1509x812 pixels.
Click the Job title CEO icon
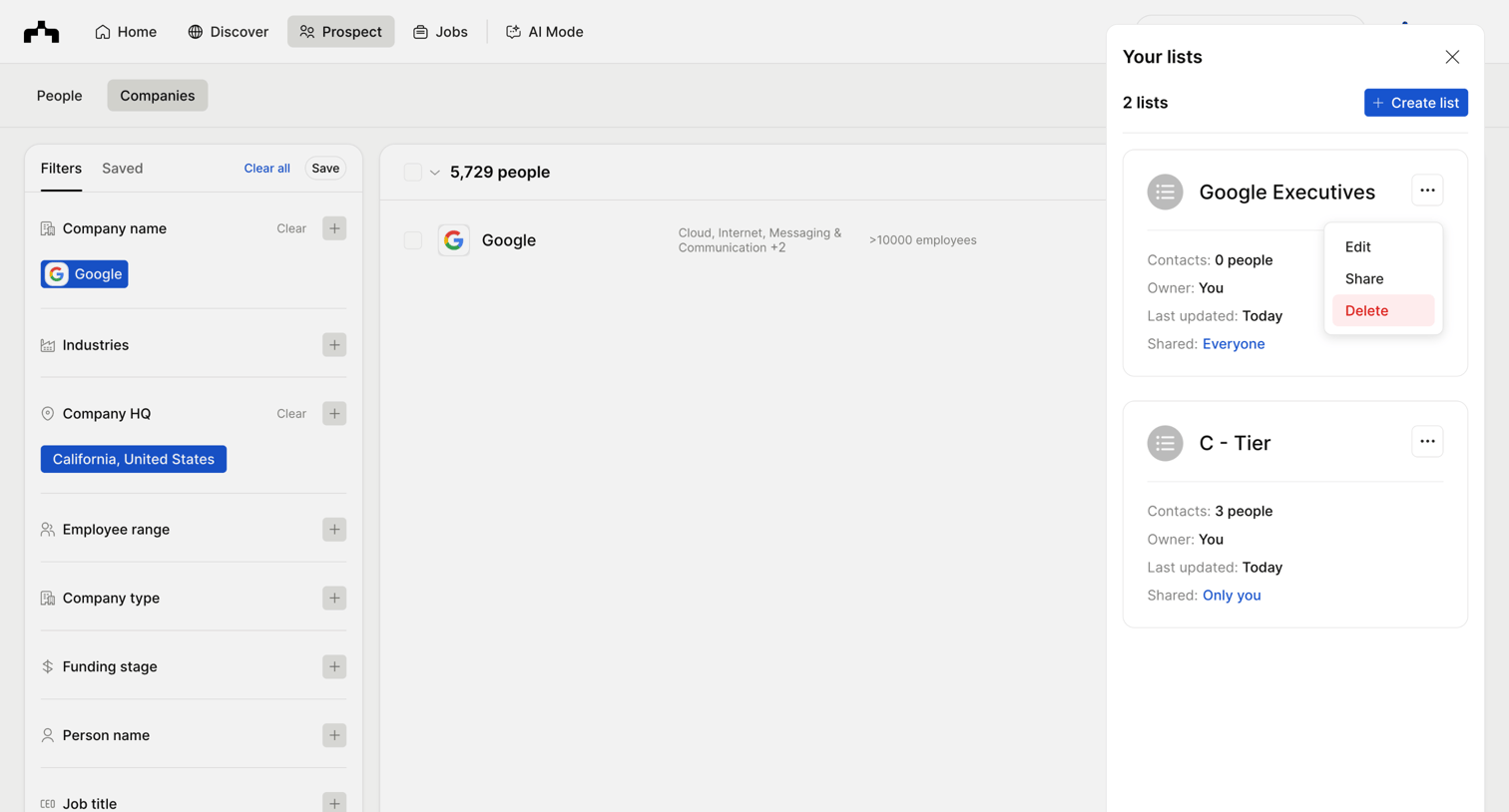[48, 804]
